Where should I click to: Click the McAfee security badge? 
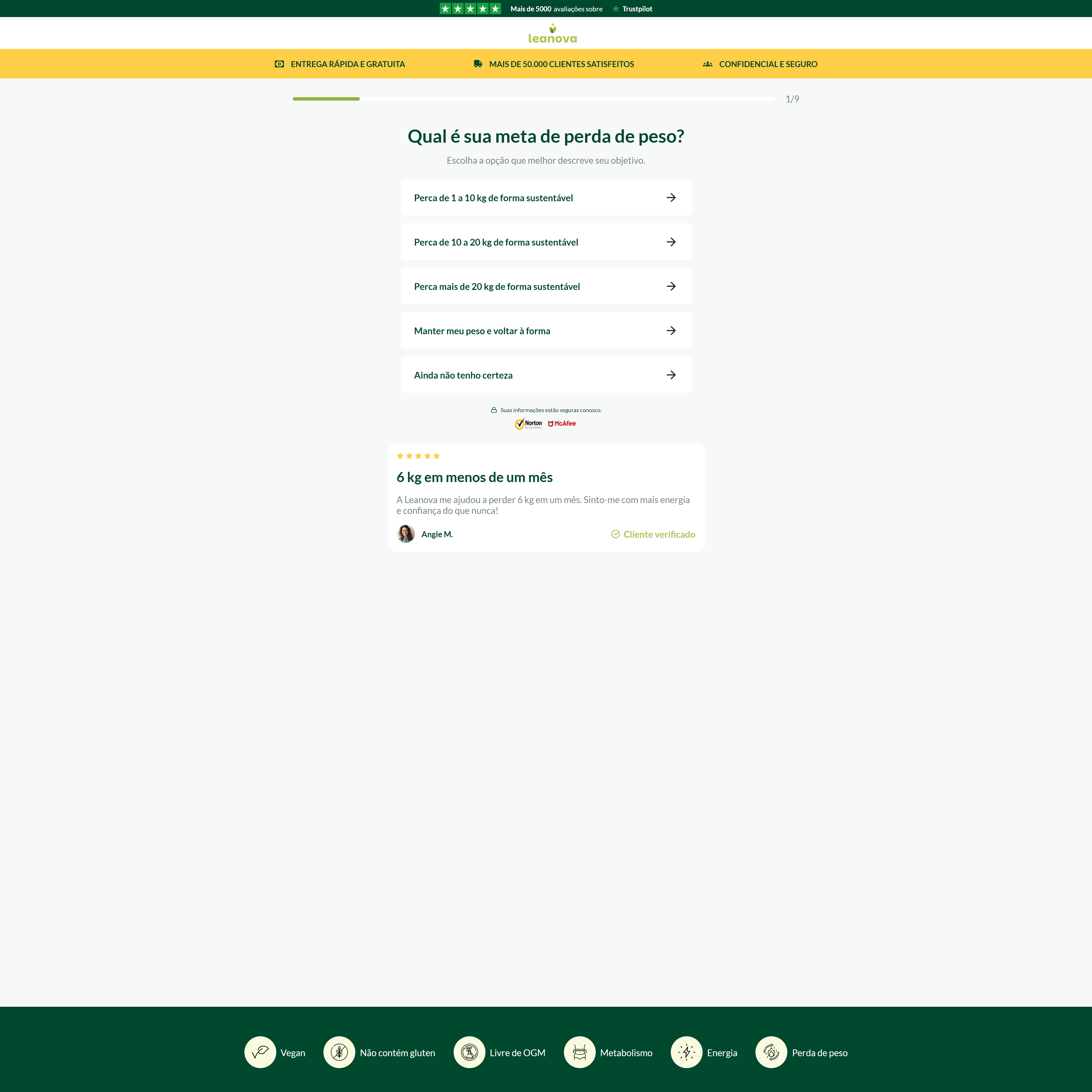click(562, 423)
